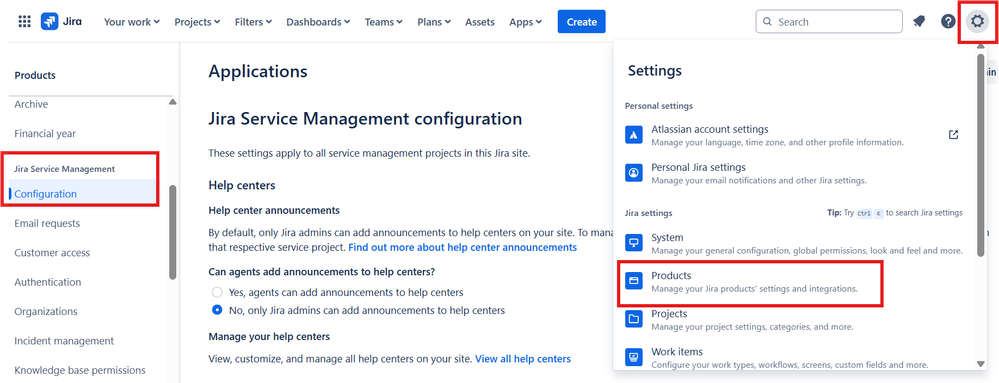Select 'No, only Jira admins' radio option
The height and width of the screenshot is (383, 999).
[x=217, y=310]
